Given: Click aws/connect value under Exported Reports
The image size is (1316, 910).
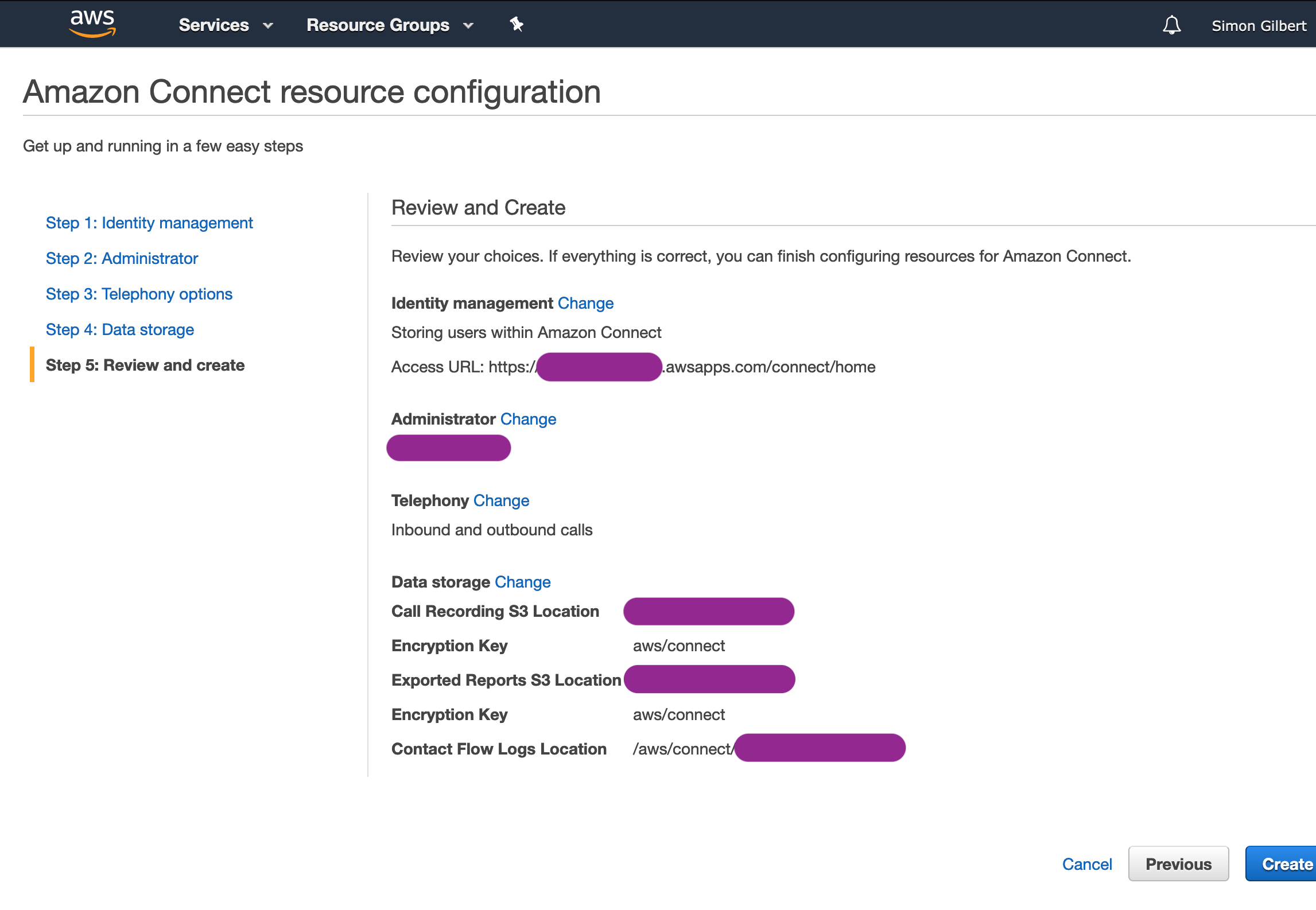Looking at the screenshot, I should pyautogui.click(x=679, y=714).
